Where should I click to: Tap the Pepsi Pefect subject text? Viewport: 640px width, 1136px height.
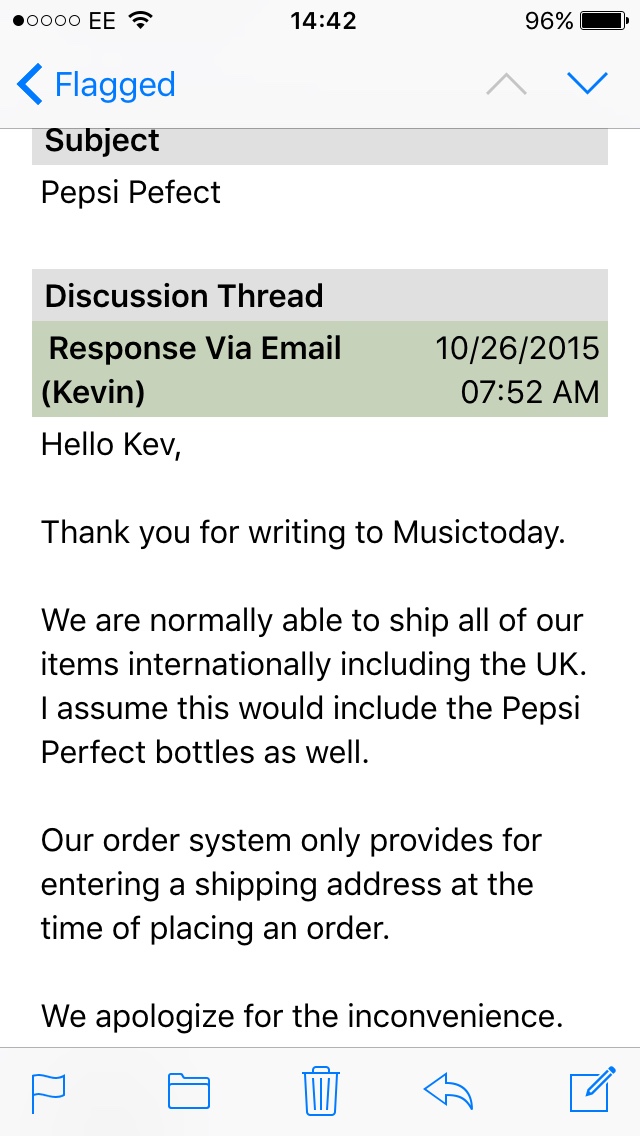pos(130,193)
